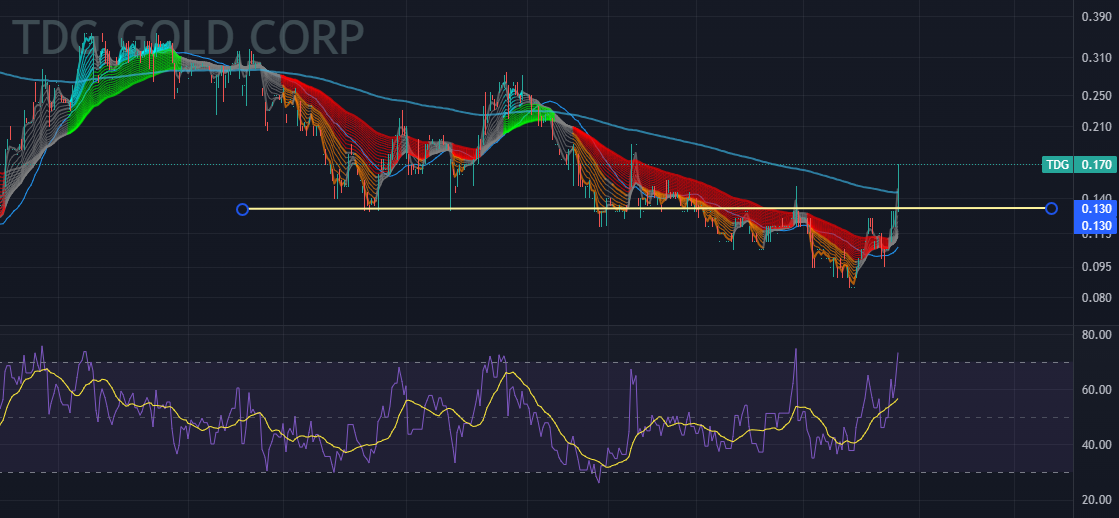Image resolution: width=1119 pixels, height=518 pixels.
Task: Select the right anchor circle of the horizontal line
Action: 1050,208
